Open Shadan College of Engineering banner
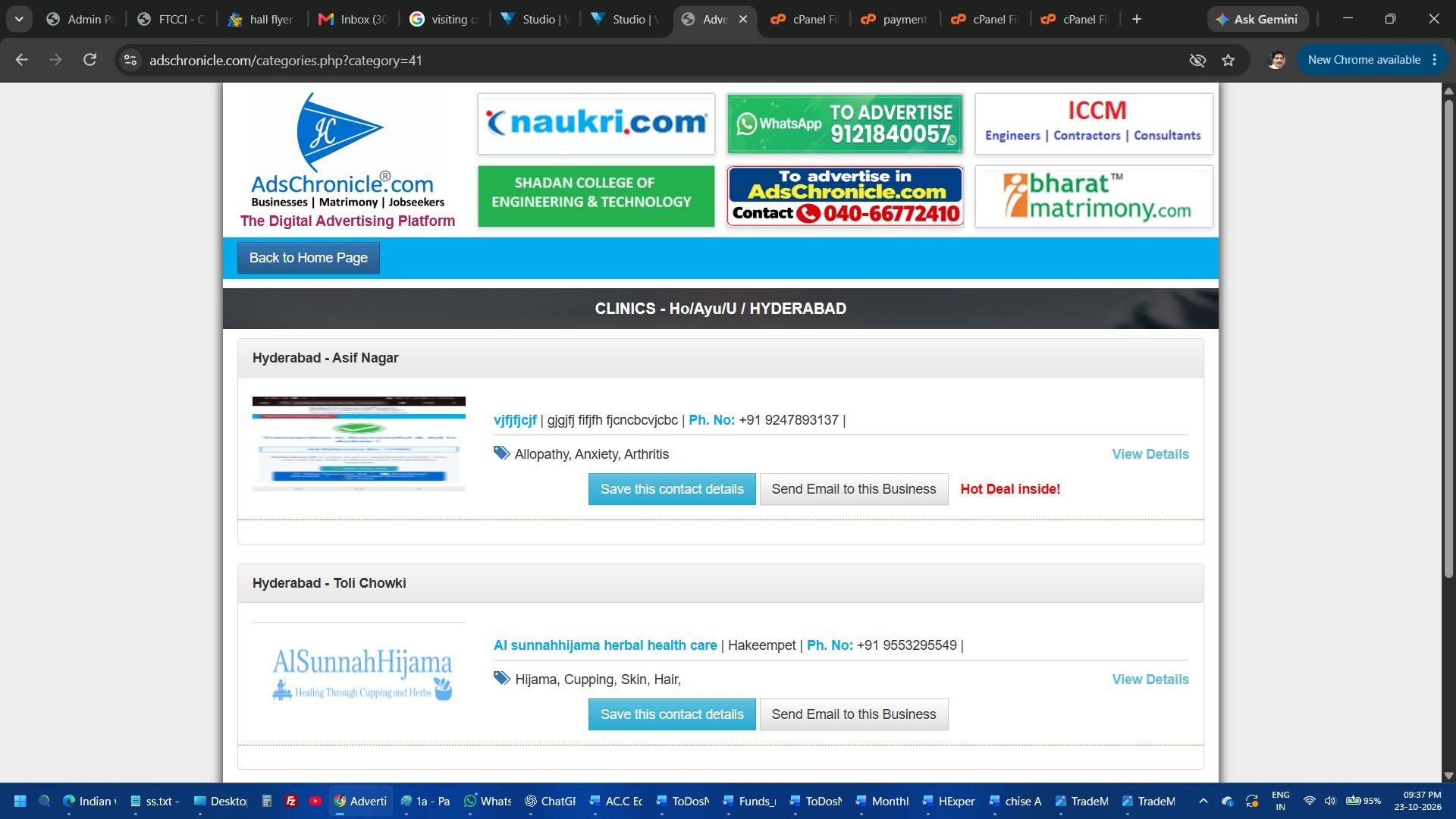 pyautogui.click(x=596, y=196)
